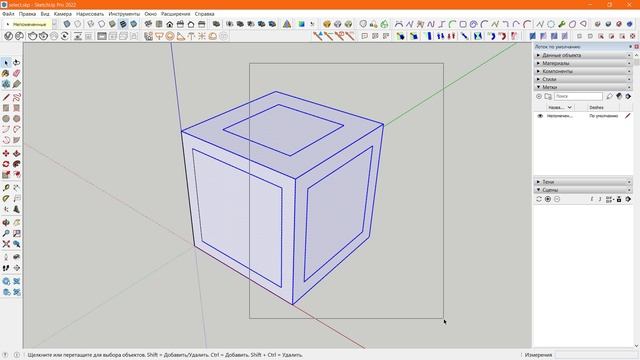Select the Line pencil tool

point(6,97)
